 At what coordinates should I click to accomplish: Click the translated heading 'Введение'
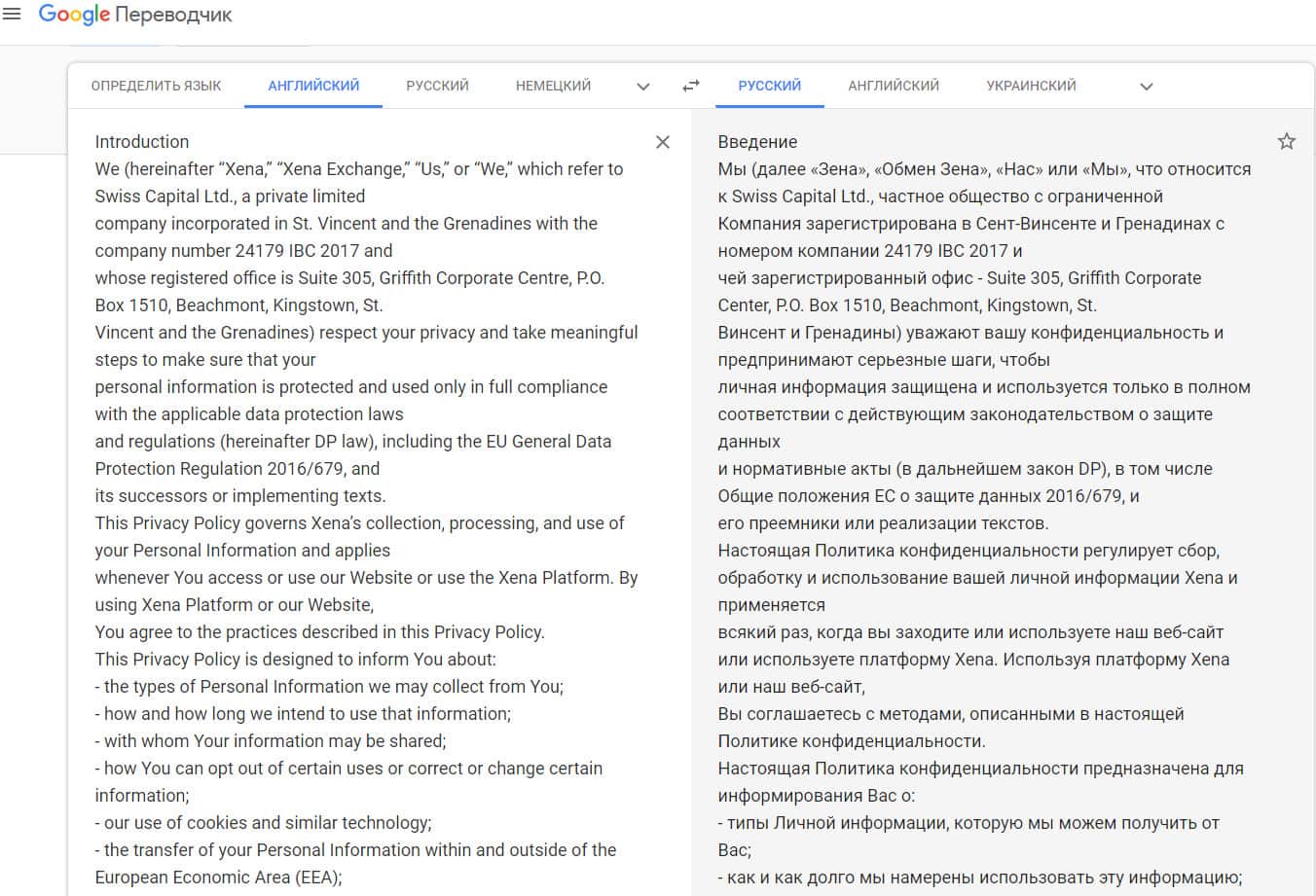[757, 141]
